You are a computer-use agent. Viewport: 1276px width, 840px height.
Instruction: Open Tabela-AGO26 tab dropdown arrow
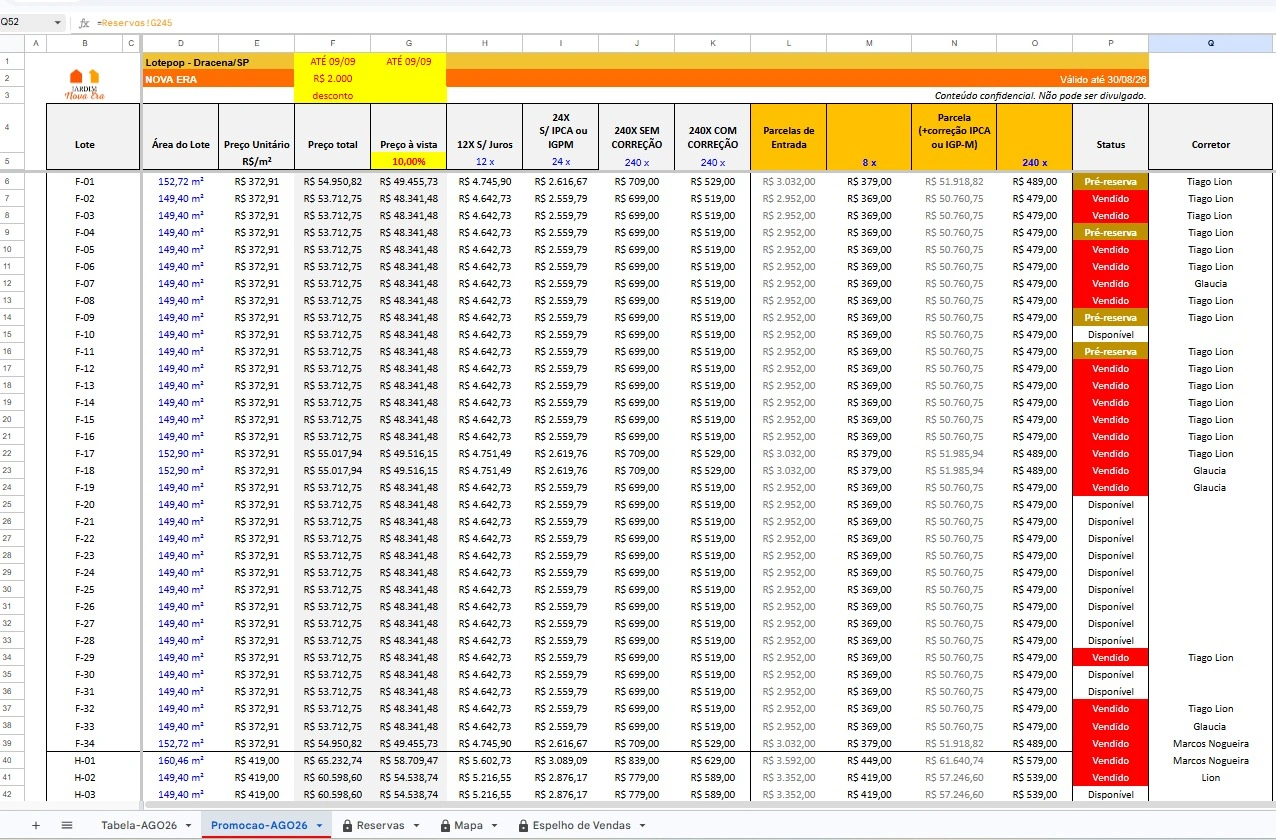click(x=190, y=825)
